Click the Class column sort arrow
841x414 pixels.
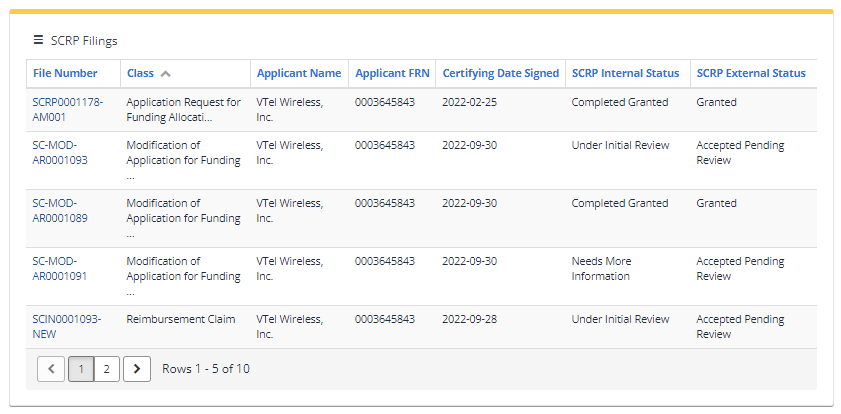pyautogui.click(x=165, y=74)
